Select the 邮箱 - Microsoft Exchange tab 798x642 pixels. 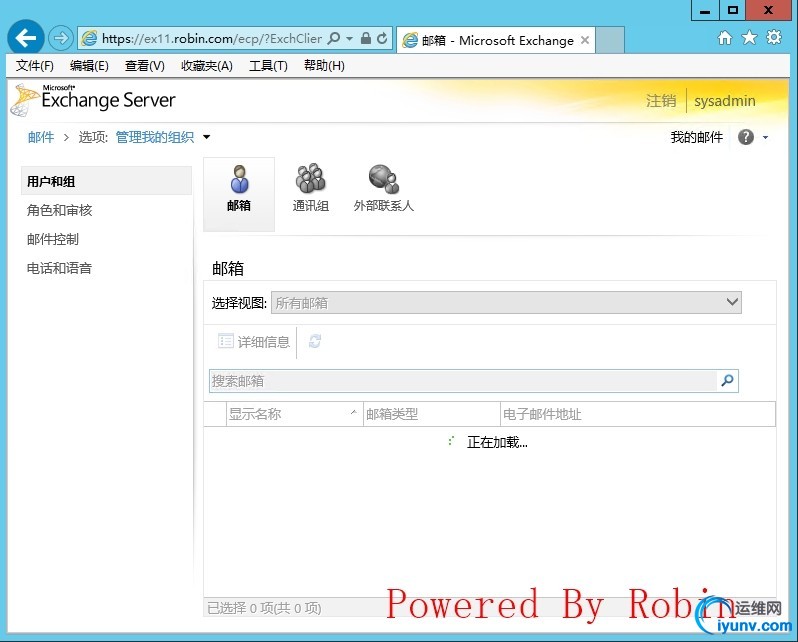pos(495,40)
